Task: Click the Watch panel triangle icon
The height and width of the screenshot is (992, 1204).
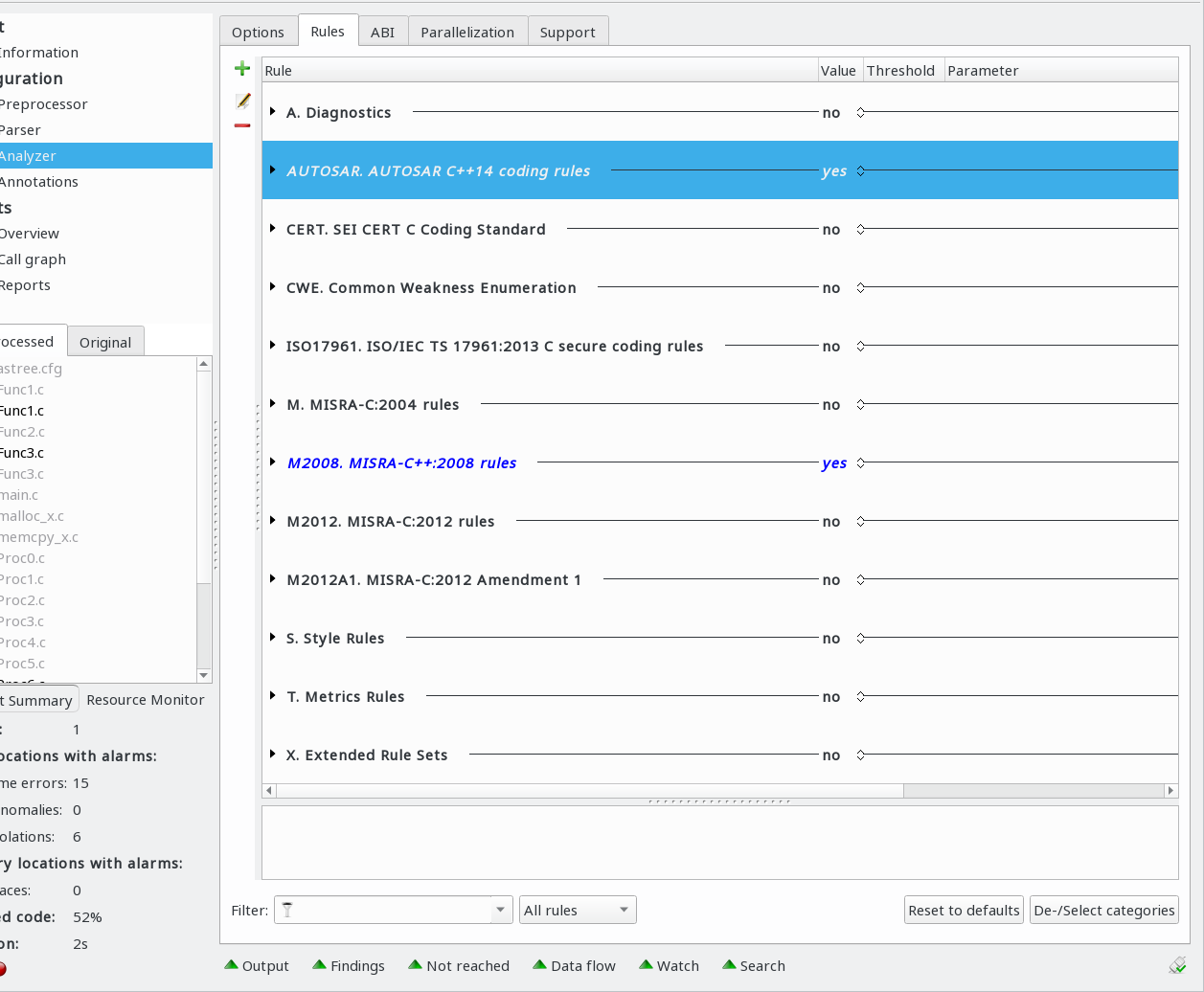Action: tap(646, 965)
